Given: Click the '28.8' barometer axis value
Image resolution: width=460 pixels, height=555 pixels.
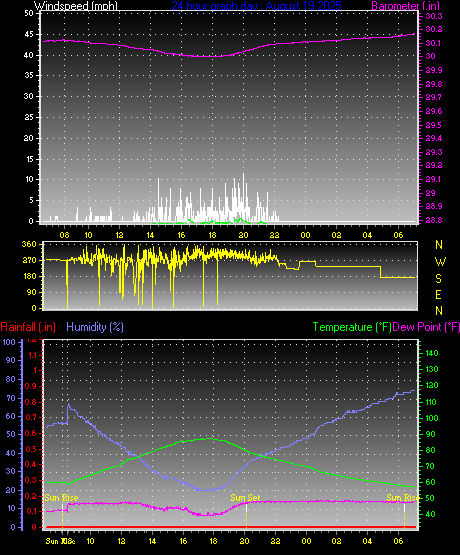Looking at the screenshot, I should pos(433,220).
